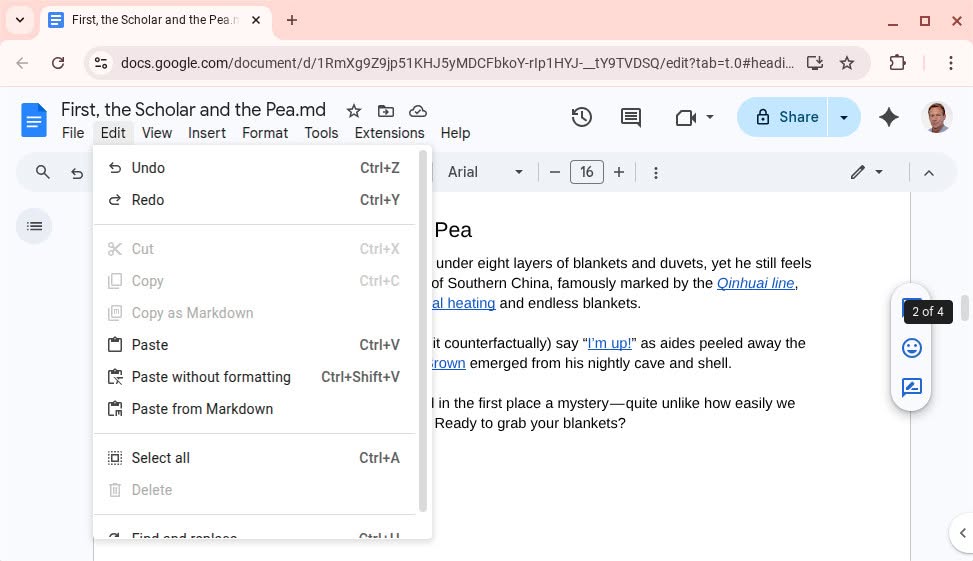Check the cloud document status icon
The height and width of the screenshot is (561, 973).
[x=418, y=111]
